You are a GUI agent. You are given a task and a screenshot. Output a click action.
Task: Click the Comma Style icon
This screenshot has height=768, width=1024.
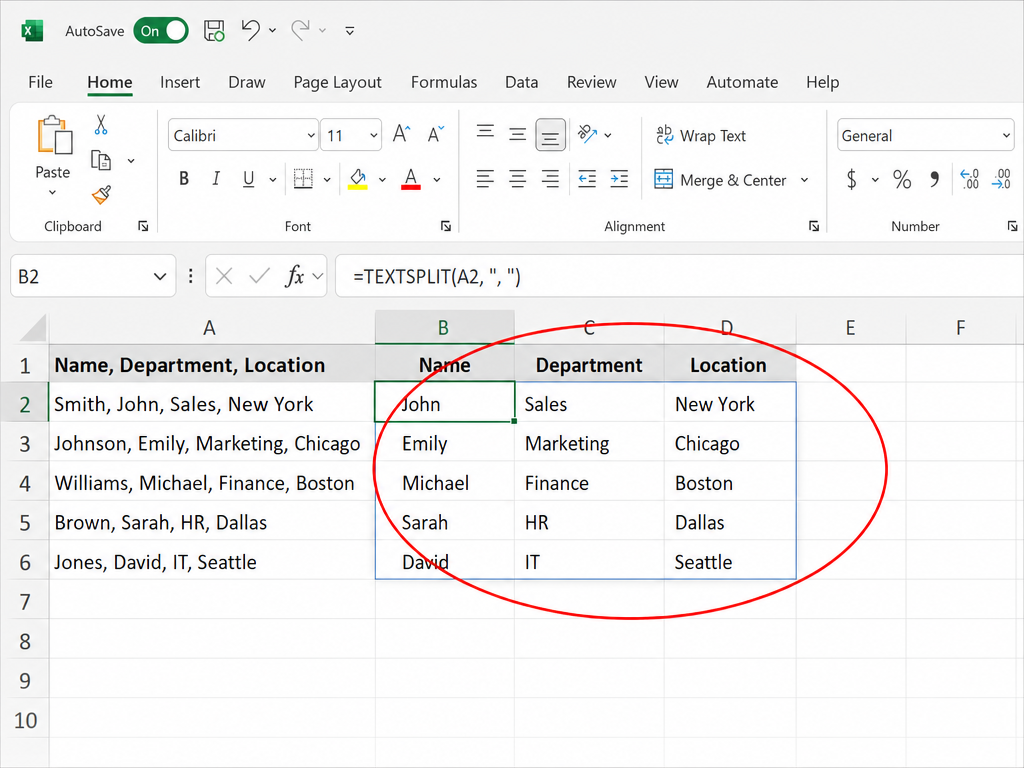point(935,179)
